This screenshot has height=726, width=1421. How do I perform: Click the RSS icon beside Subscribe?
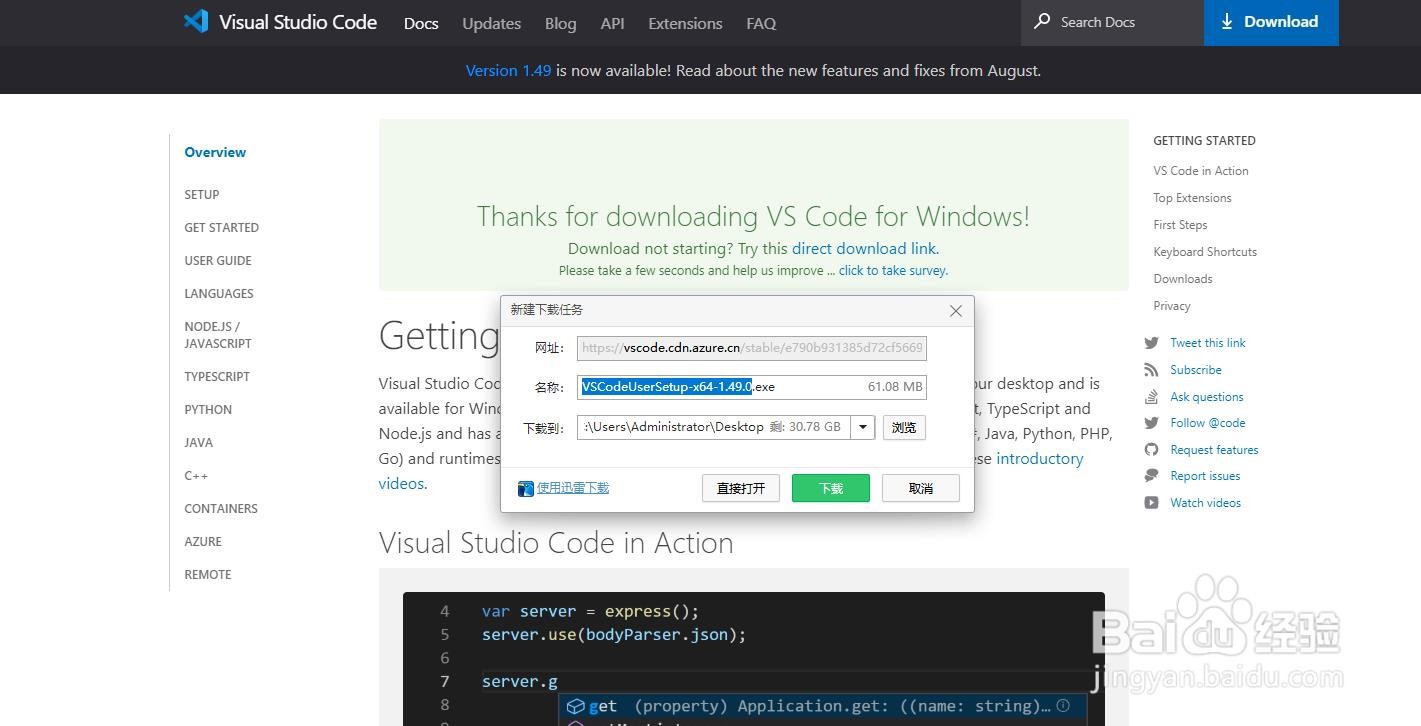point(1152,370)
